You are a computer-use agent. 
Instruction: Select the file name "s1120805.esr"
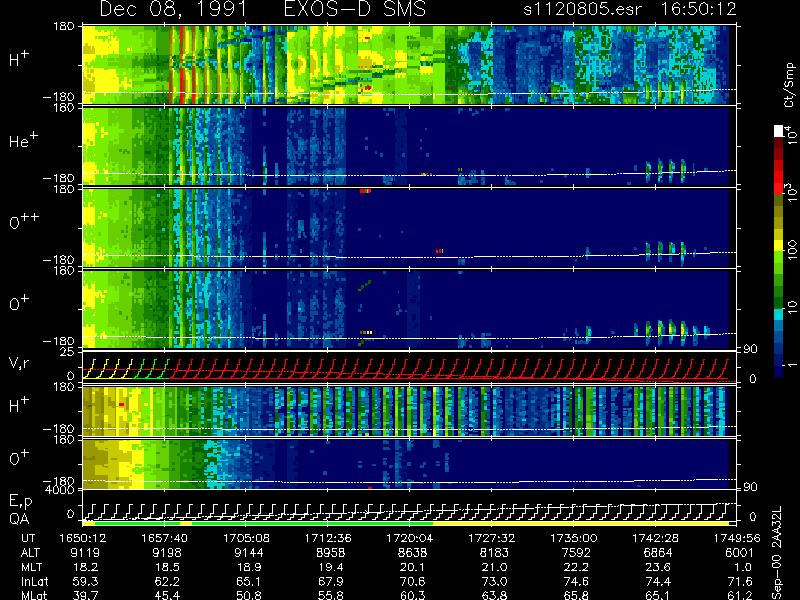(582, 10)
